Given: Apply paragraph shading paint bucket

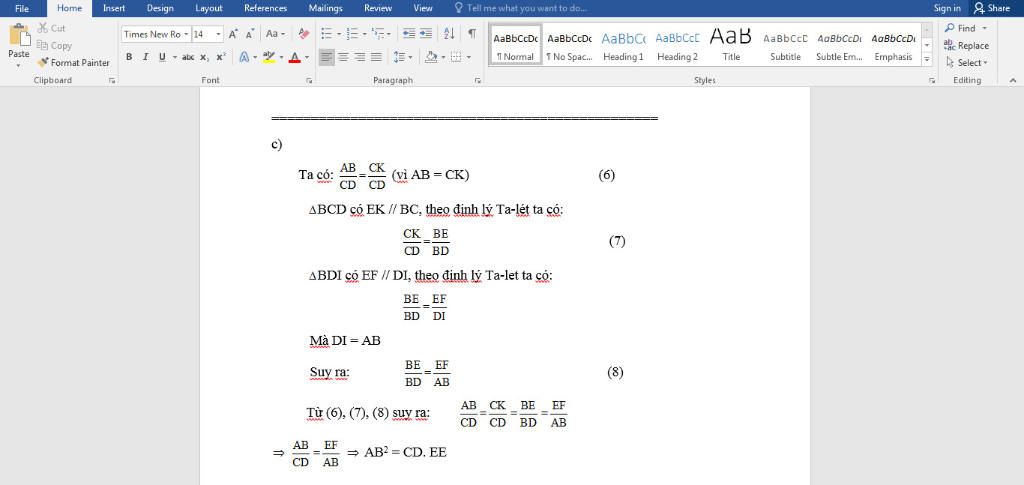Looking at the screenshot, I should pos(431,57).
